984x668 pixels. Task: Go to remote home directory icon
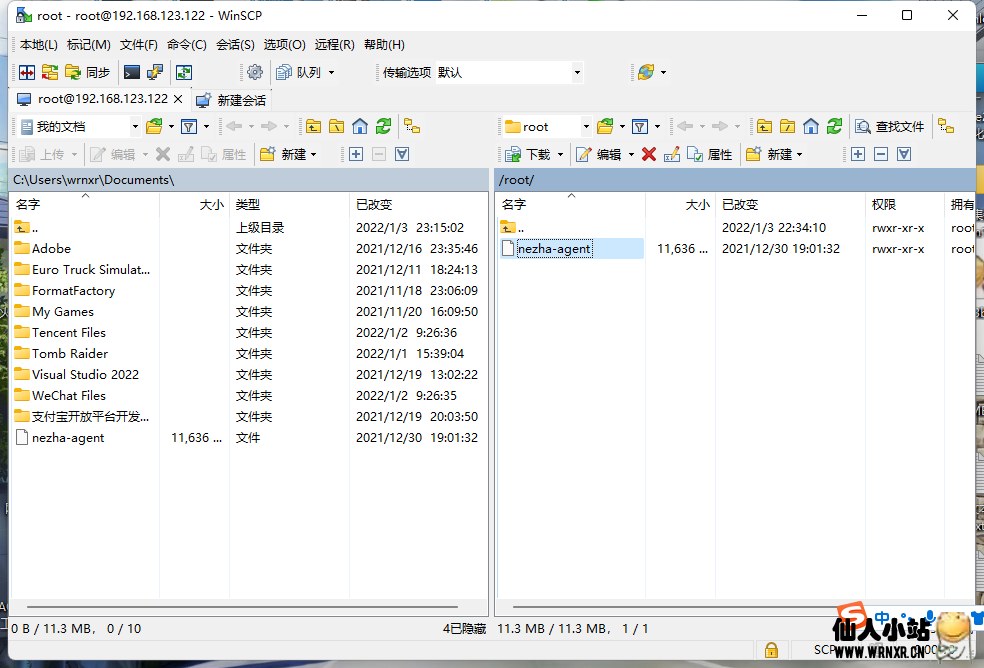pyautogui.click(x=811, y=127)
